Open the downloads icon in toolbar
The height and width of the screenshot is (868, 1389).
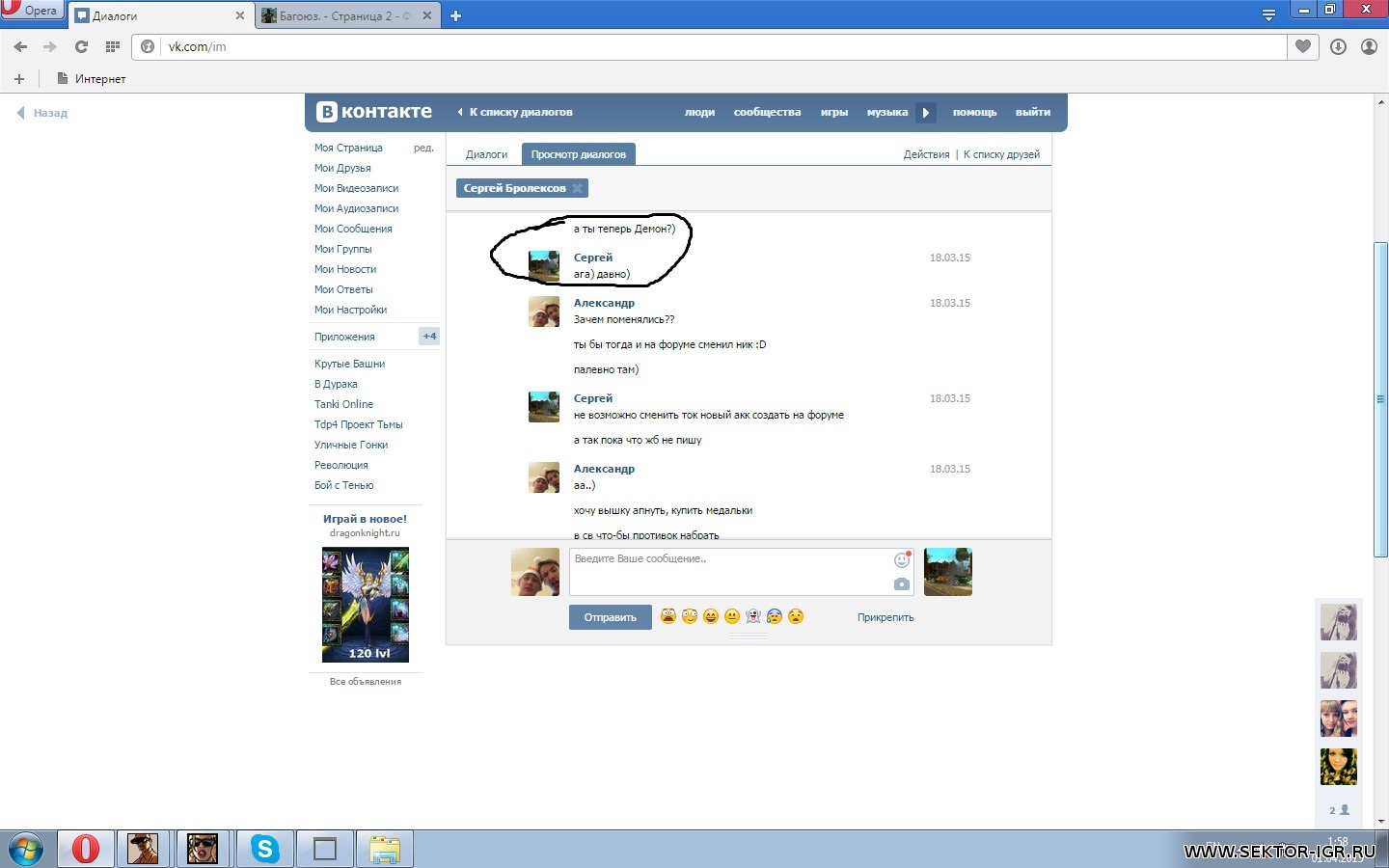(1338, 46)
